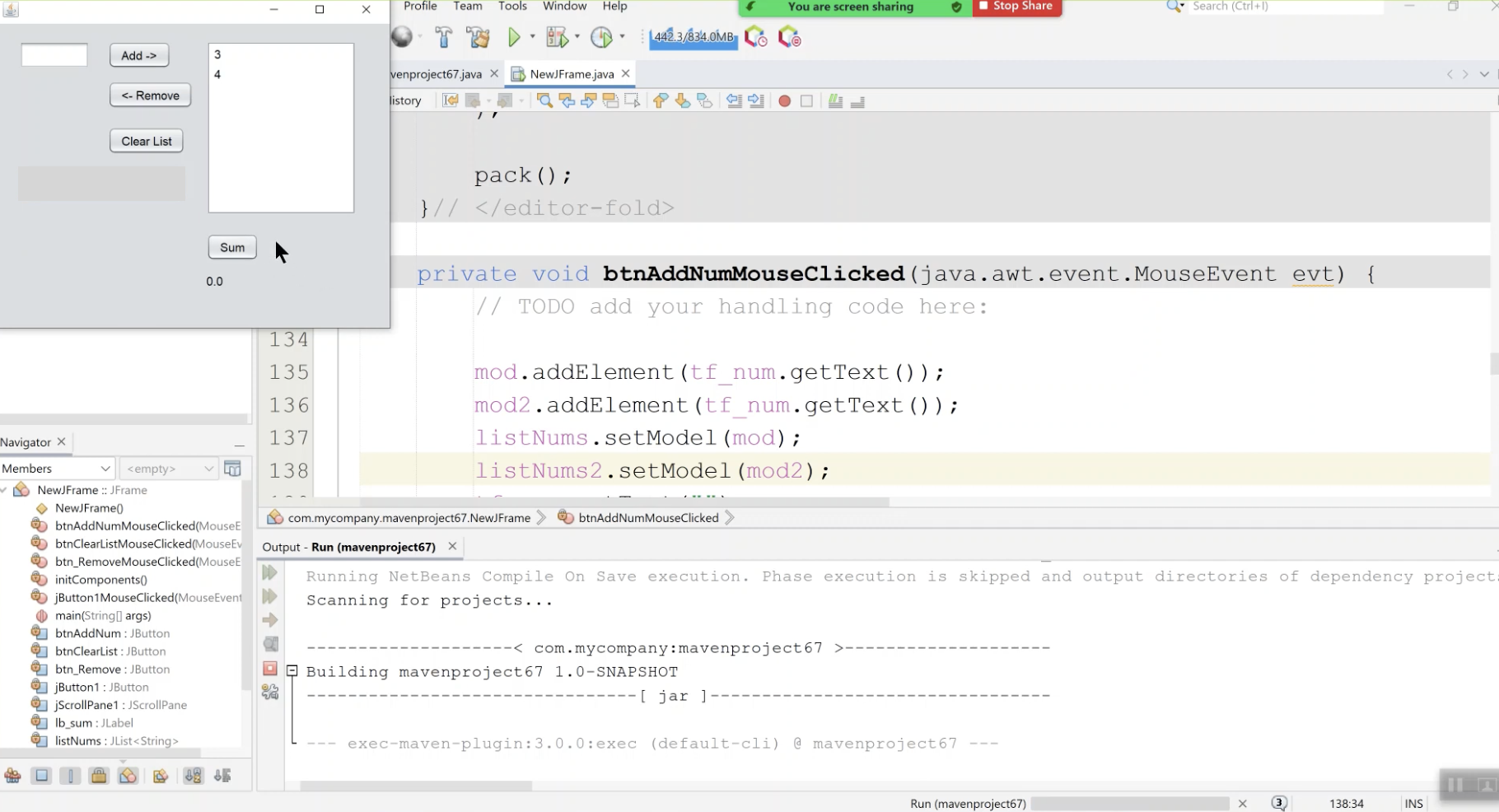Click the Run (mavenproject67) progress bar in status bar

pyautogui.click(x=1130, y=804)
